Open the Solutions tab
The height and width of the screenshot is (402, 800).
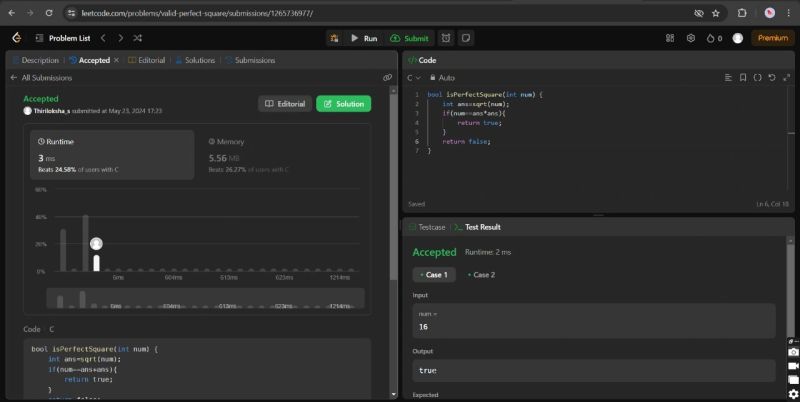click(195, 60)
